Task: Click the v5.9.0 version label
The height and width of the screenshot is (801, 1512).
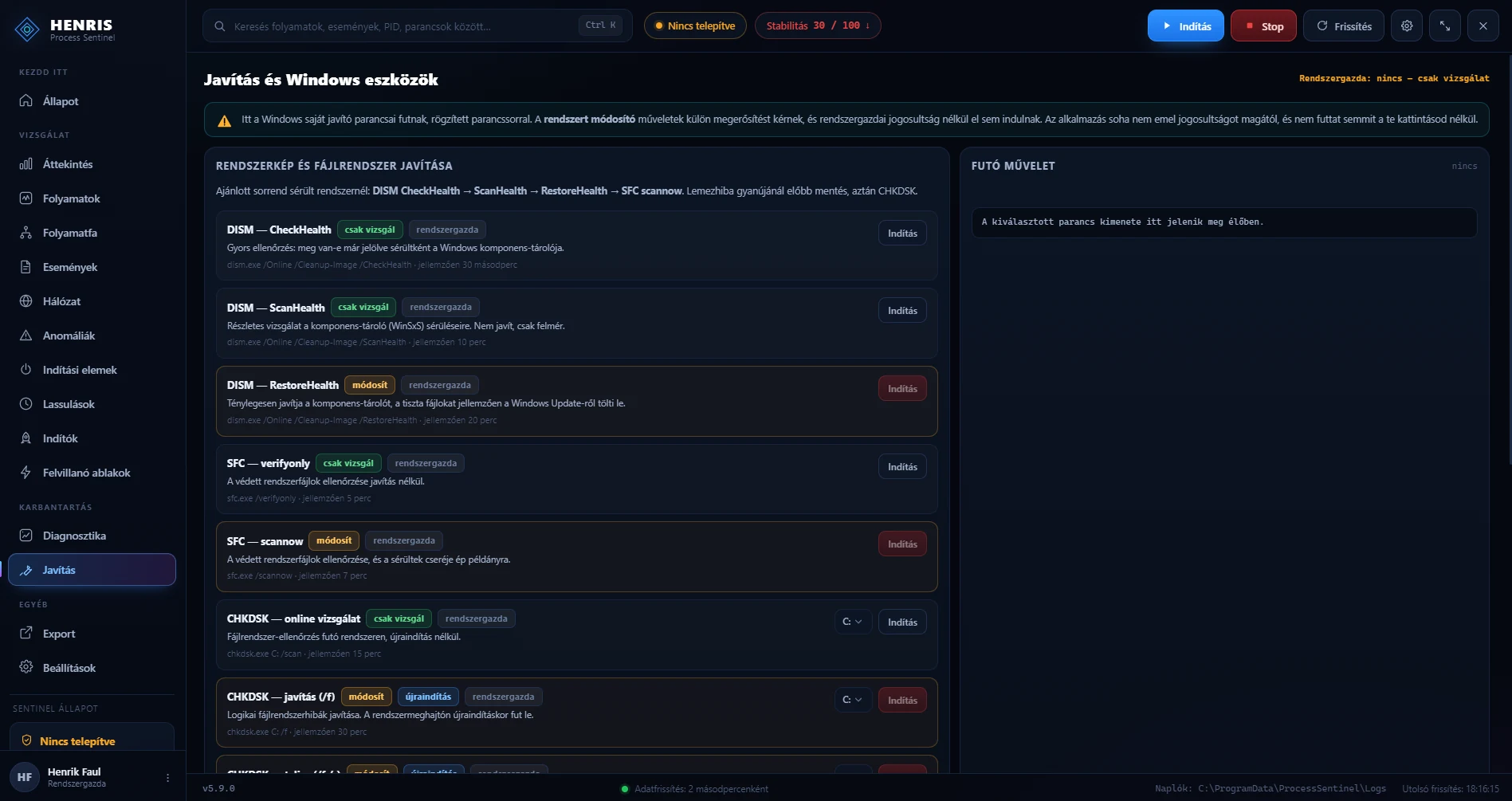Action: click(x=219, y=788)
